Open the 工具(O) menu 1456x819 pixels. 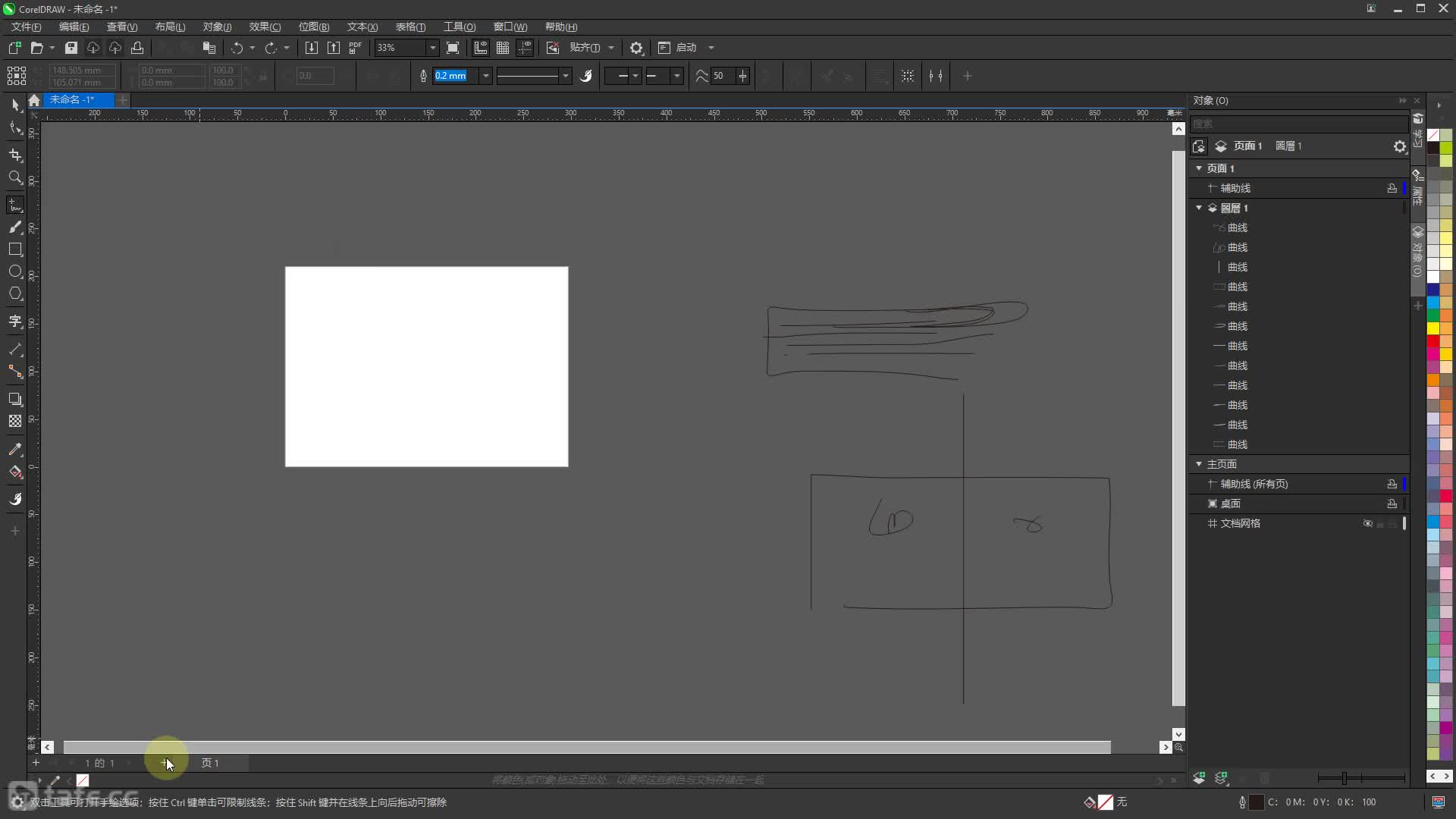point(460,27)
